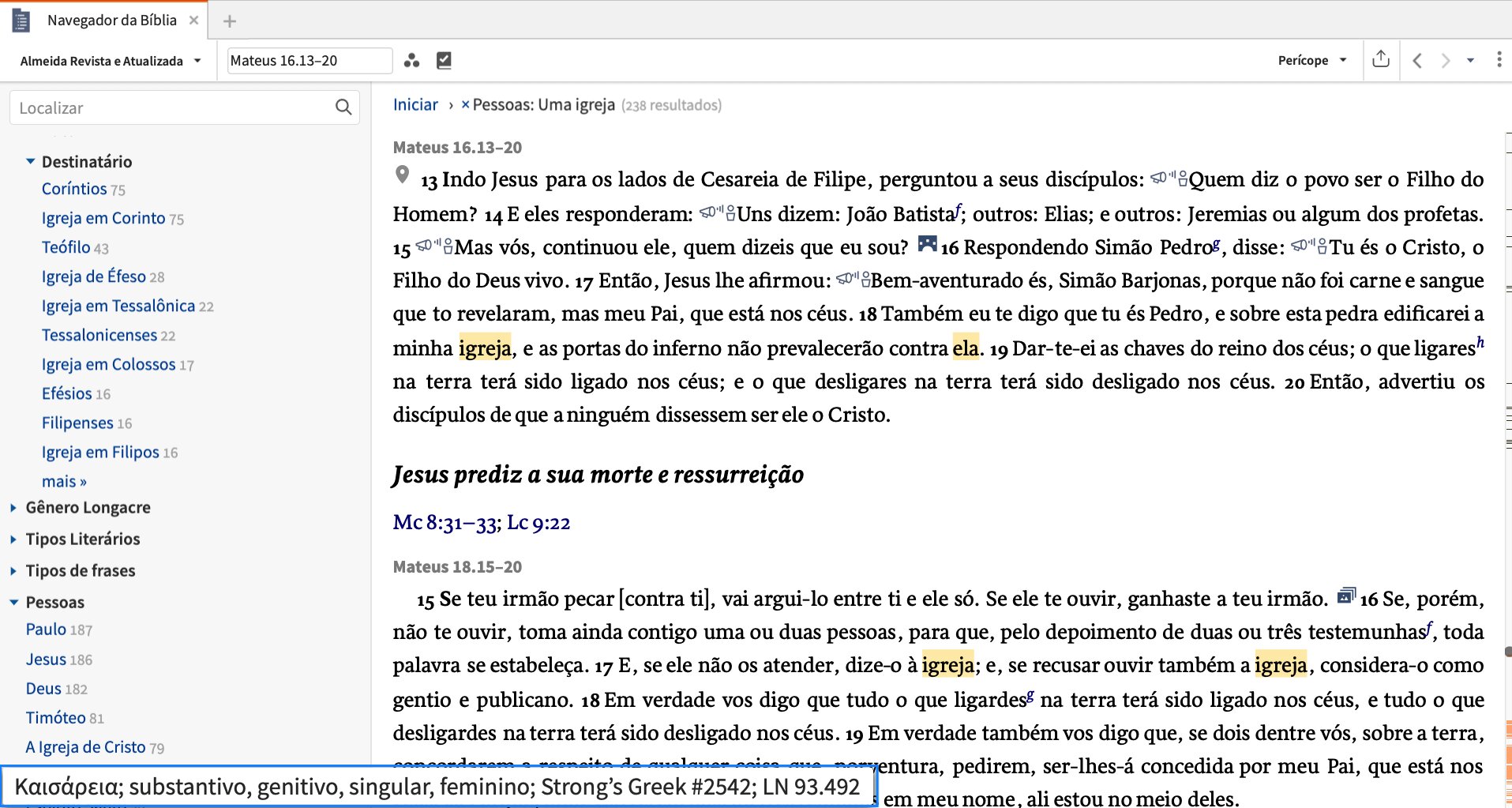Click highlighted 'igreja' after 'dize-o à'
The width and height of the screenshot is (1512, 808).
point(948,665)
